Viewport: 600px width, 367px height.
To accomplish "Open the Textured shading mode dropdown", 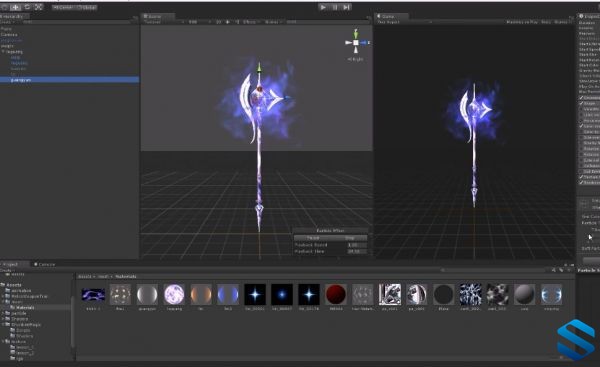I will (x=164, y=22).
